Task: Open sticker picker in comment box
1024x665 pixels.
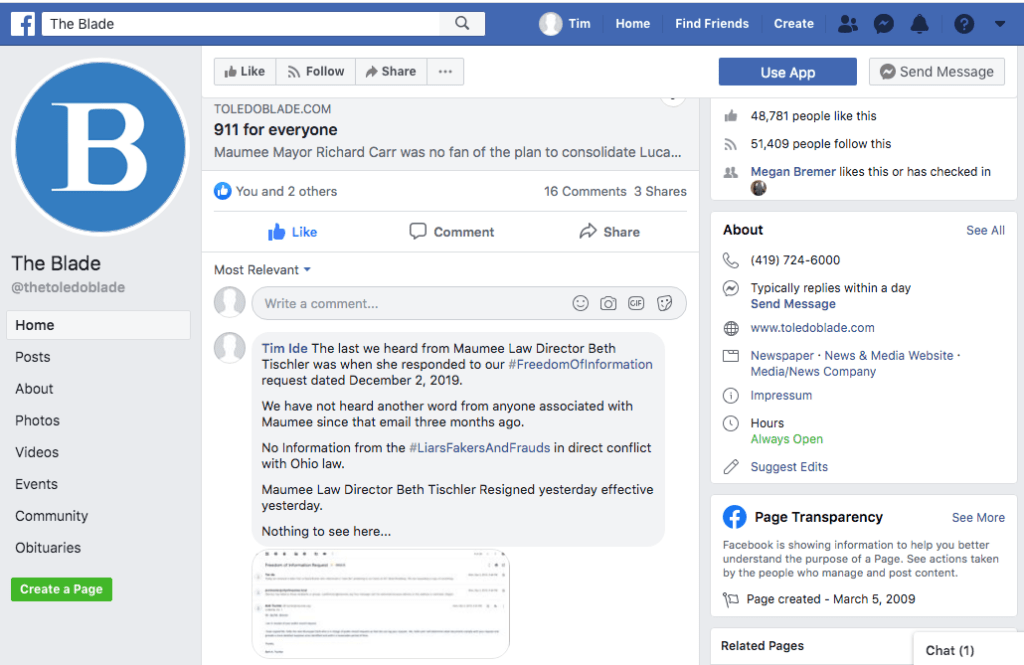Action: point(664,303)
